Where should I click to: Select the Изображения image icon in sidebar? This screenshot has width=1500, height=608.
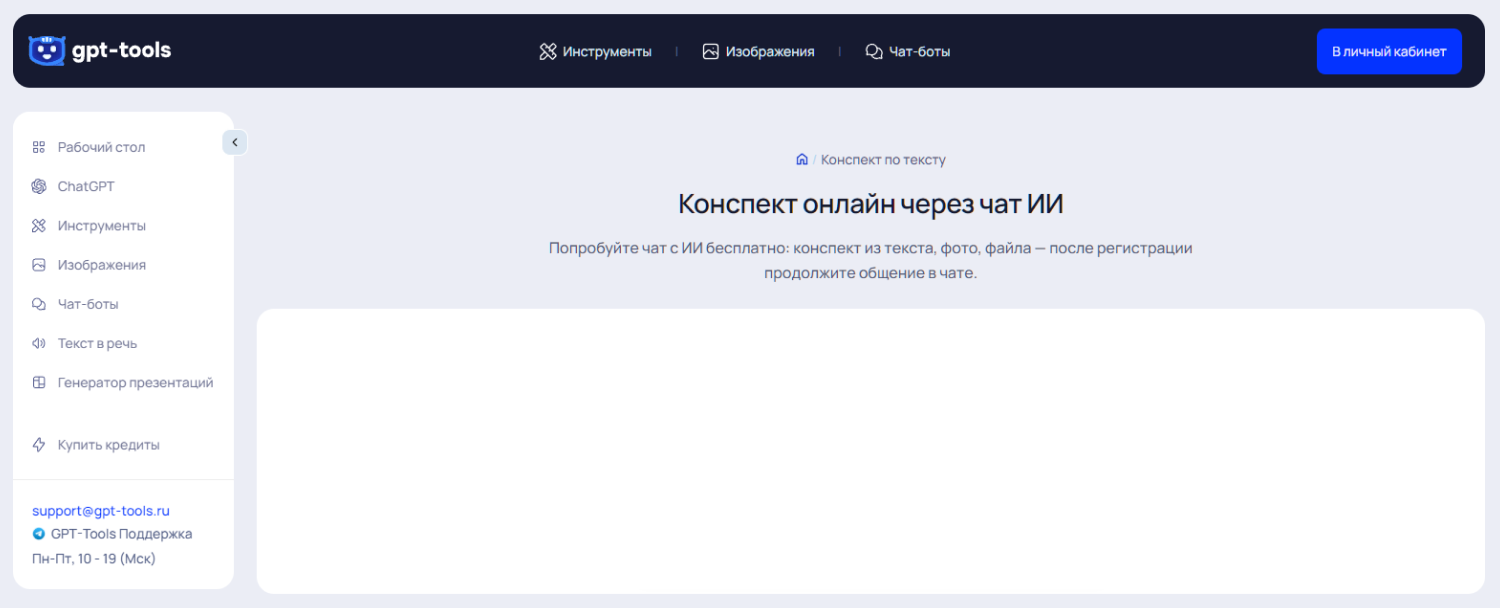point(38,264)
